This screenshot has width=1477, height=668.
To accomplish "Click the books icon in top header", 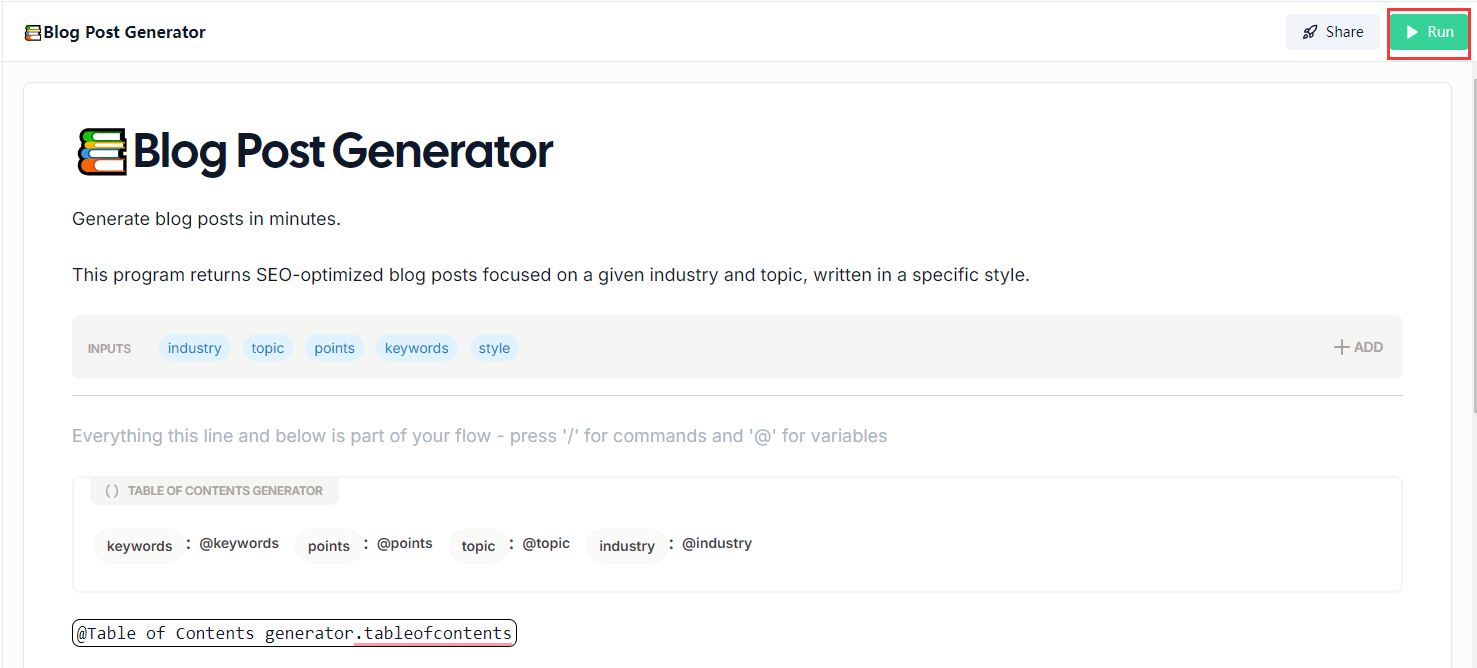I will click(33, 32).
